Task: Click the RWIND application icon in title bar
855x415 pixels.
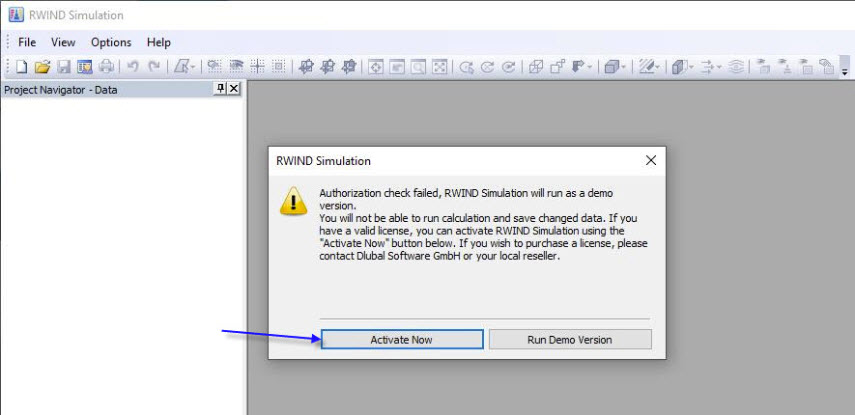Action: coord(16,15)
